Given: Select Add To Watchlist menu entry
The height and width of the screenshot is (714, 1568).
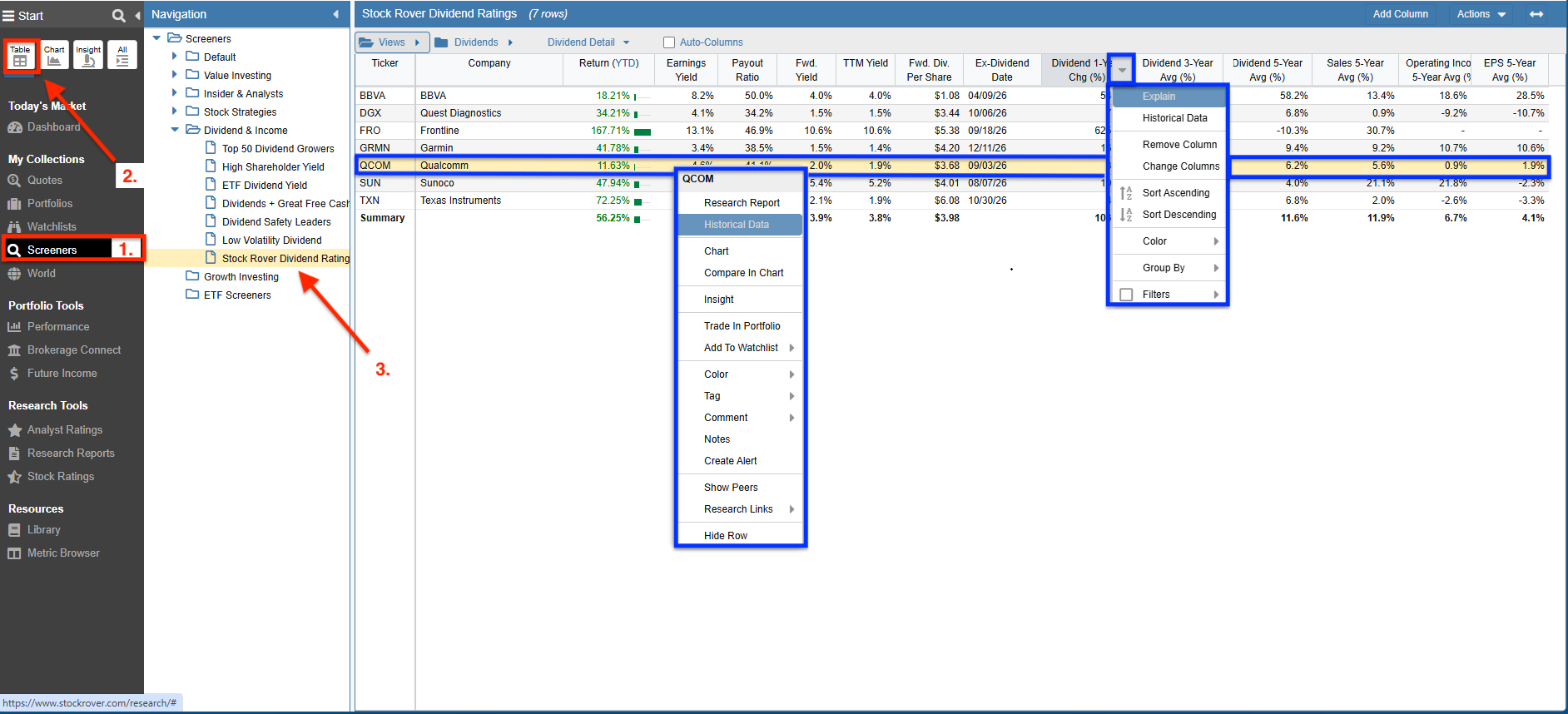Looking at the screenshot, I should (x=741, y=348).
